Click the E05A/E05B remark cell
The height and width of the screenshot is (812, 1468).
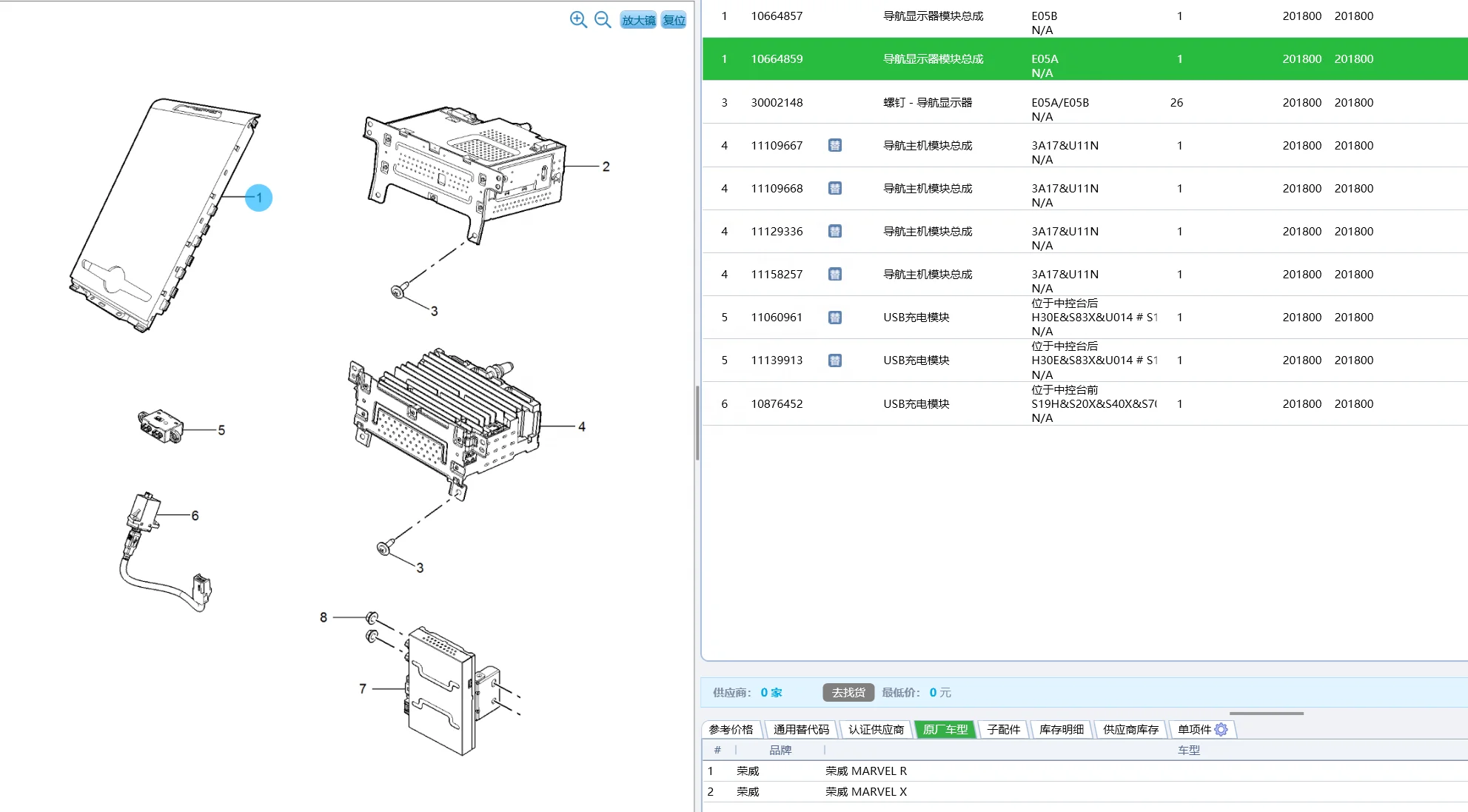pos(1060,102)
